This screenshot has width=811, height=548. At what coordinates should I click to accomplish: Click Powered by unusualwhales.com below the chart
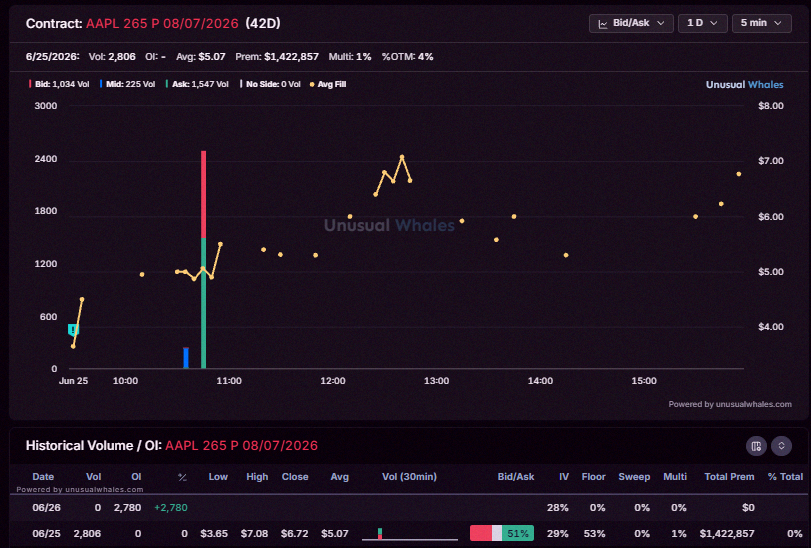point(730,404)
